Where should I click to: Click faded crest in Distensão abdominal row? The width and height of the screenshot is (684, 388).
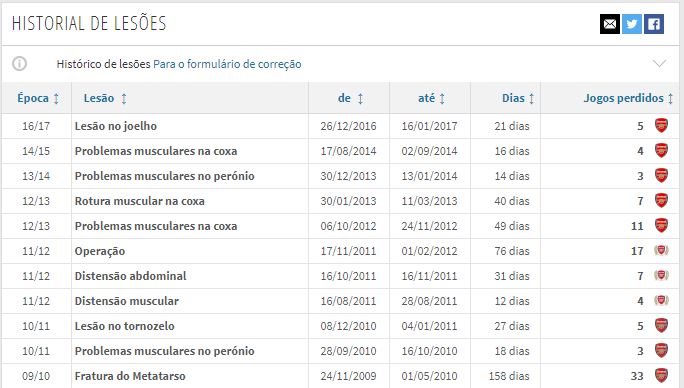(x=661, y=275)
